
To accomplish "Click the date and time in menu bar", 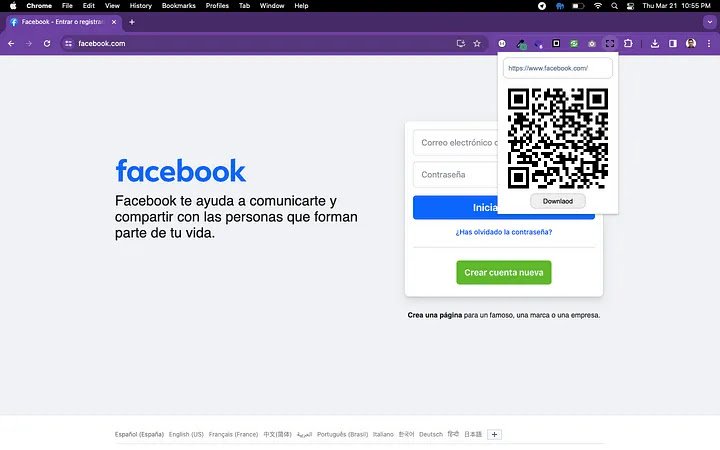I will tap(676, 6).
